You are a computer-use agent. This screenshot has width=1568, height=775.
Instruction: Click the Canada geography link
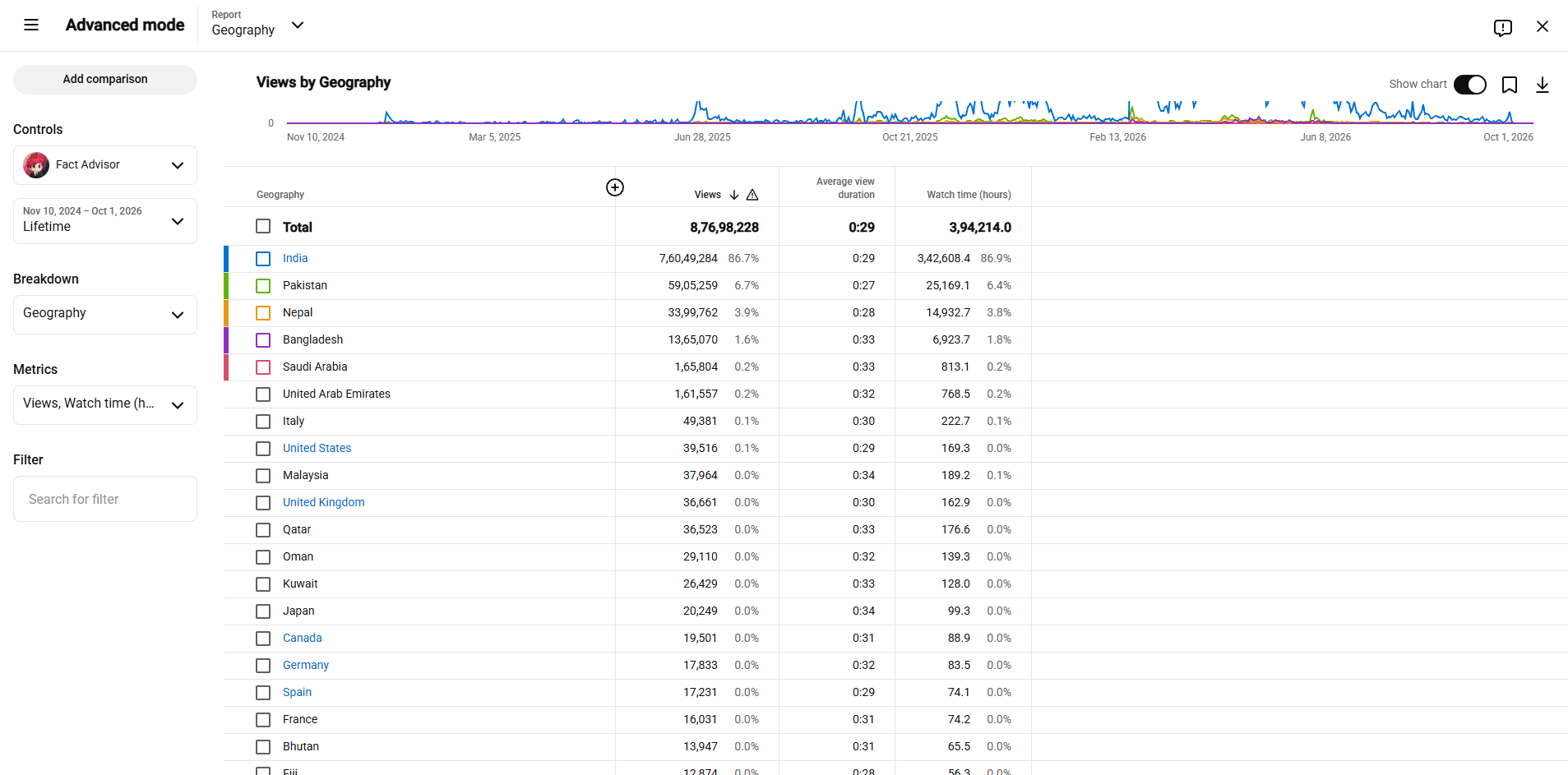point(302,638)
